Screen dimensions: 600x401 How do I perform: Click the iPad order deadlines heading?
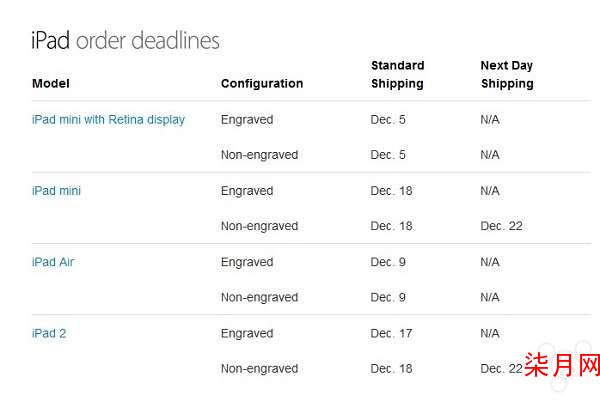coord(126,40)
